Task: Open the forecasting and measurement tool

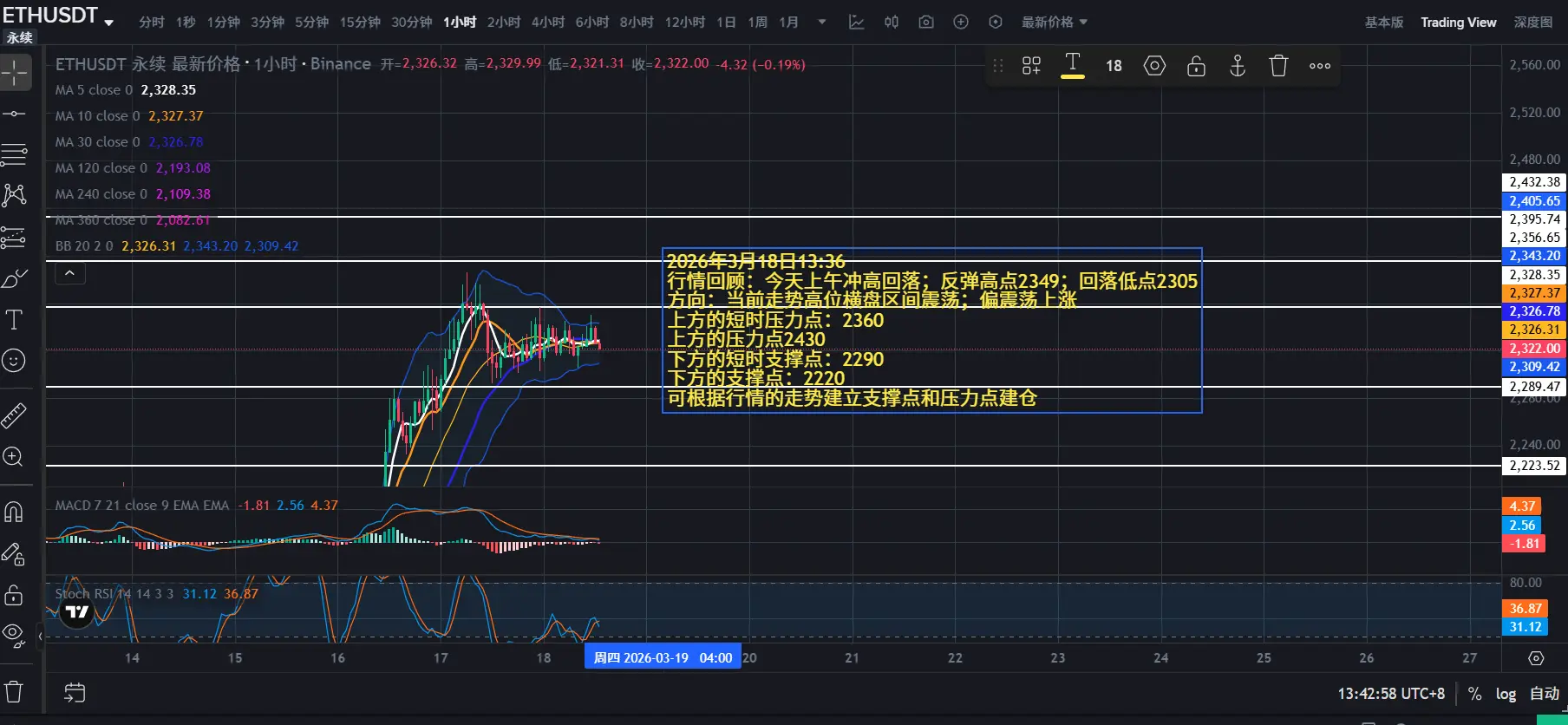Action: (x=15, y=237)
